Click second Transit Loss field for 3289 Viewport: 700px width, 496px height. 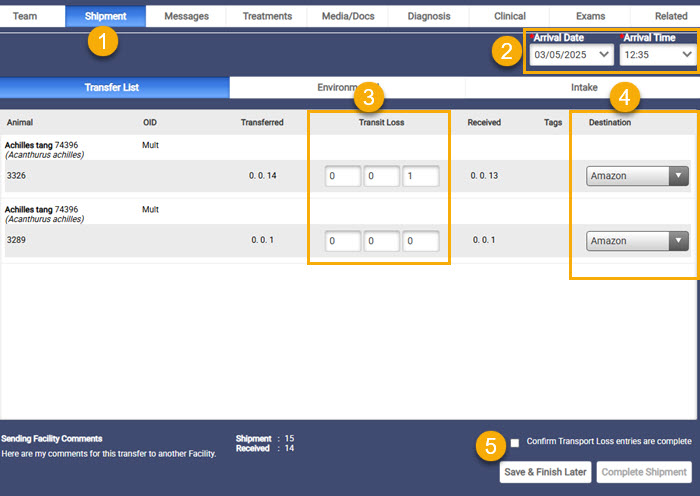coord(381,241)
